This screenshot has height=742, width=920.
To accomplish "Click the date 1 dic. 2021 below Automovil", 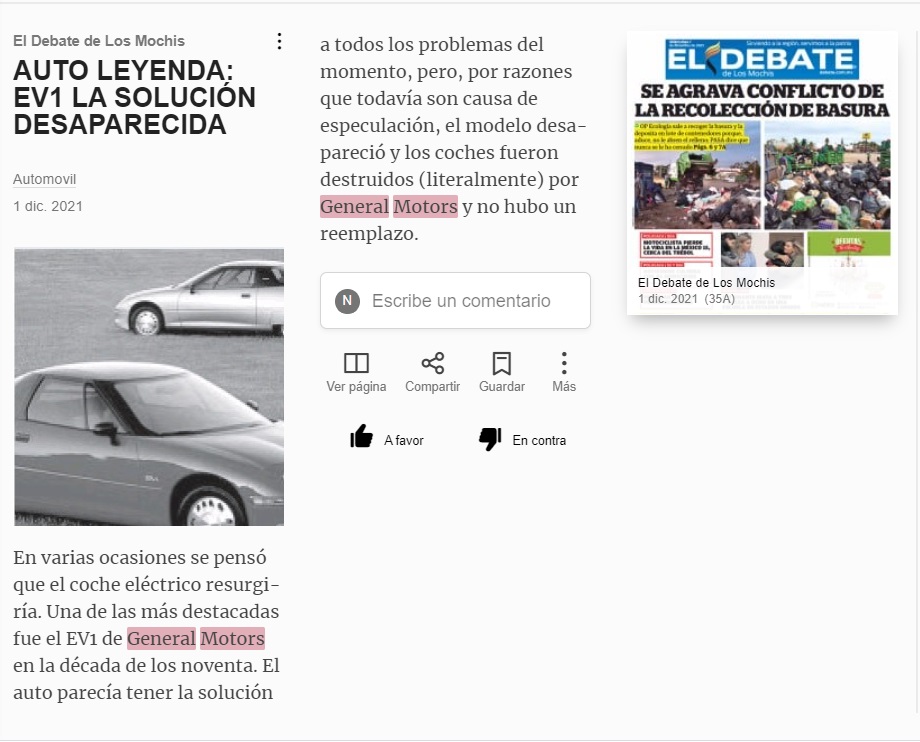I will click(x=48, y=206).
